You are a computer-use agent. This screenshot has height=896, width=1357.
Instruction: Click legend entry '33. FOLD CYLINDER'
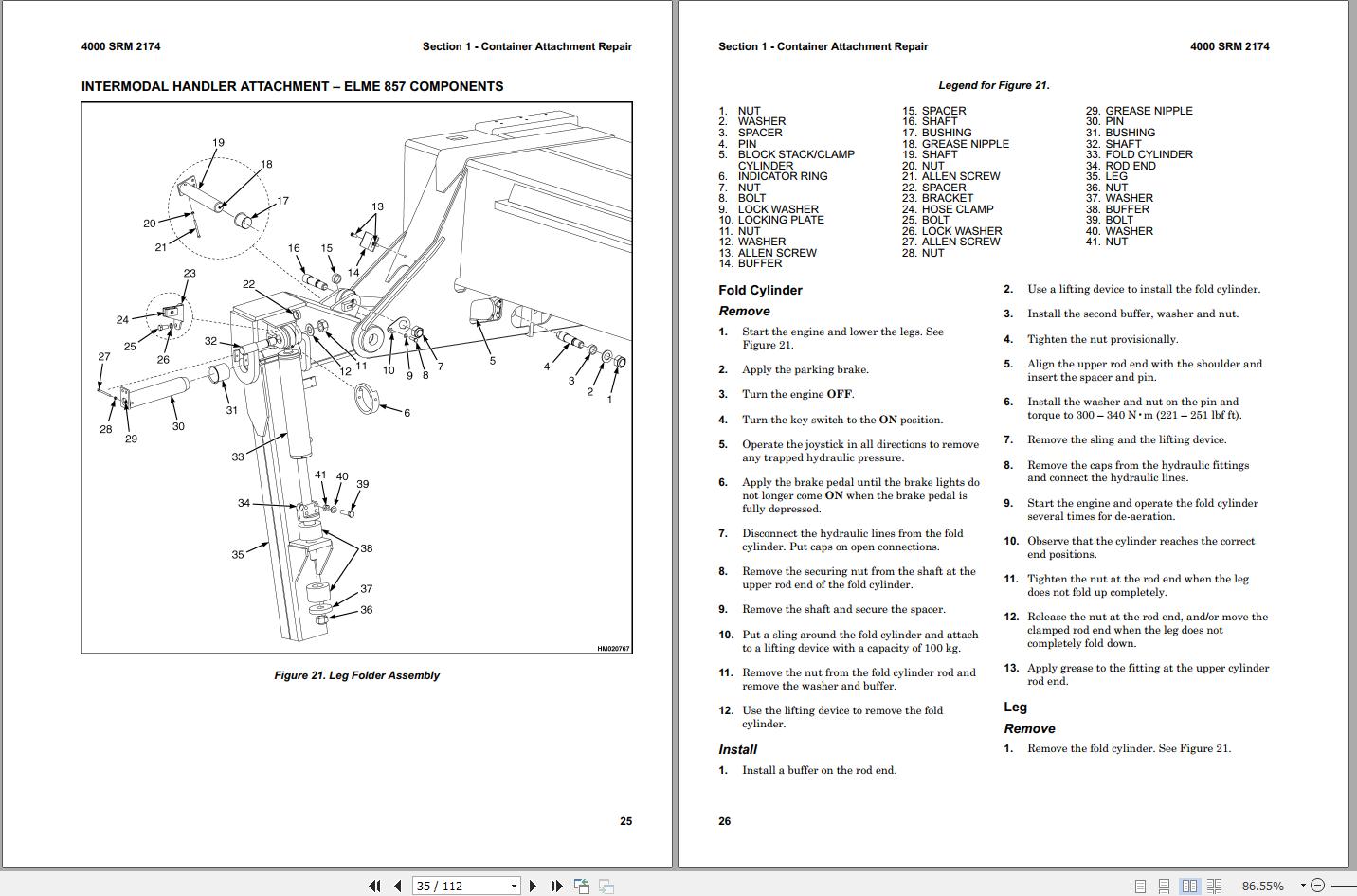(x=1139, y=154)
